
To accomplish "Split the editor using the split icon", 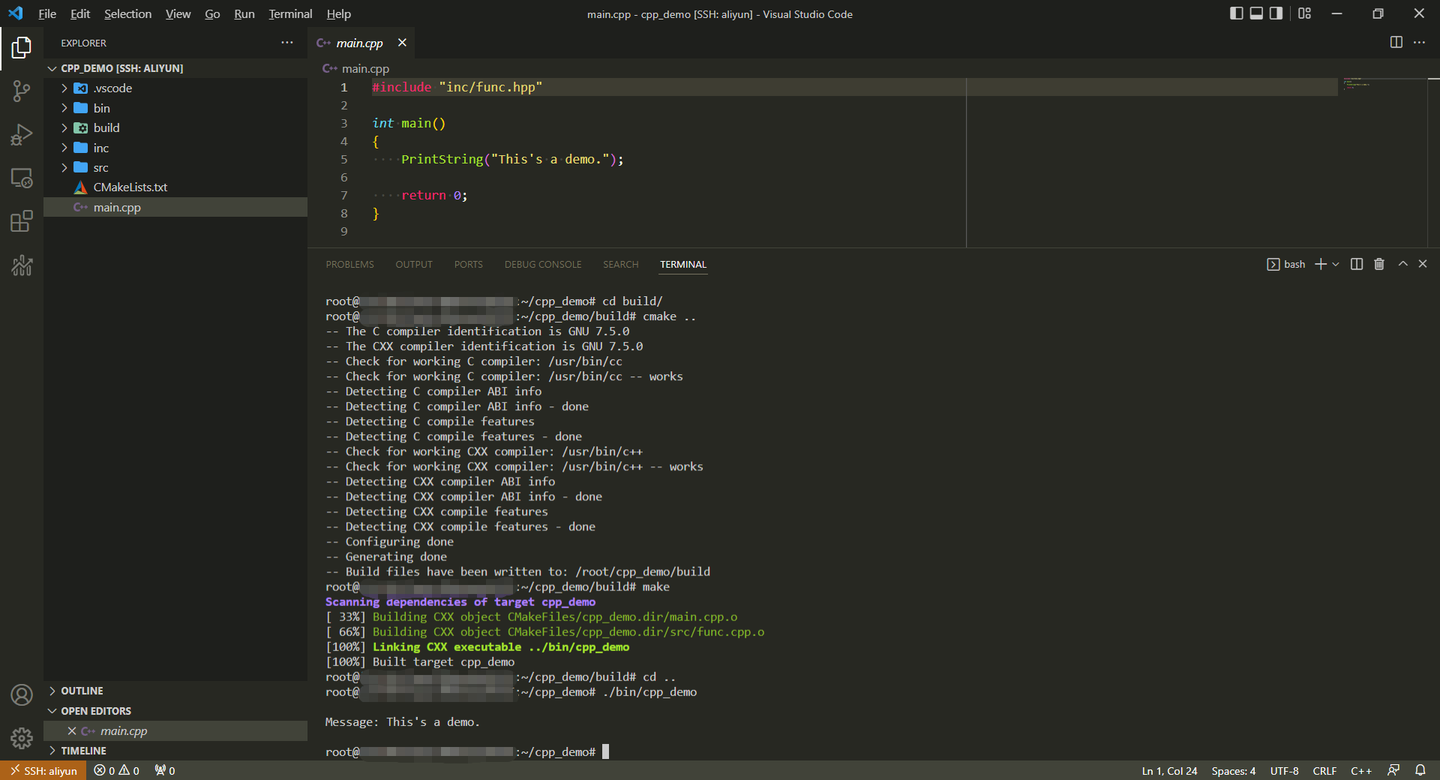I will coord(1396,42).
